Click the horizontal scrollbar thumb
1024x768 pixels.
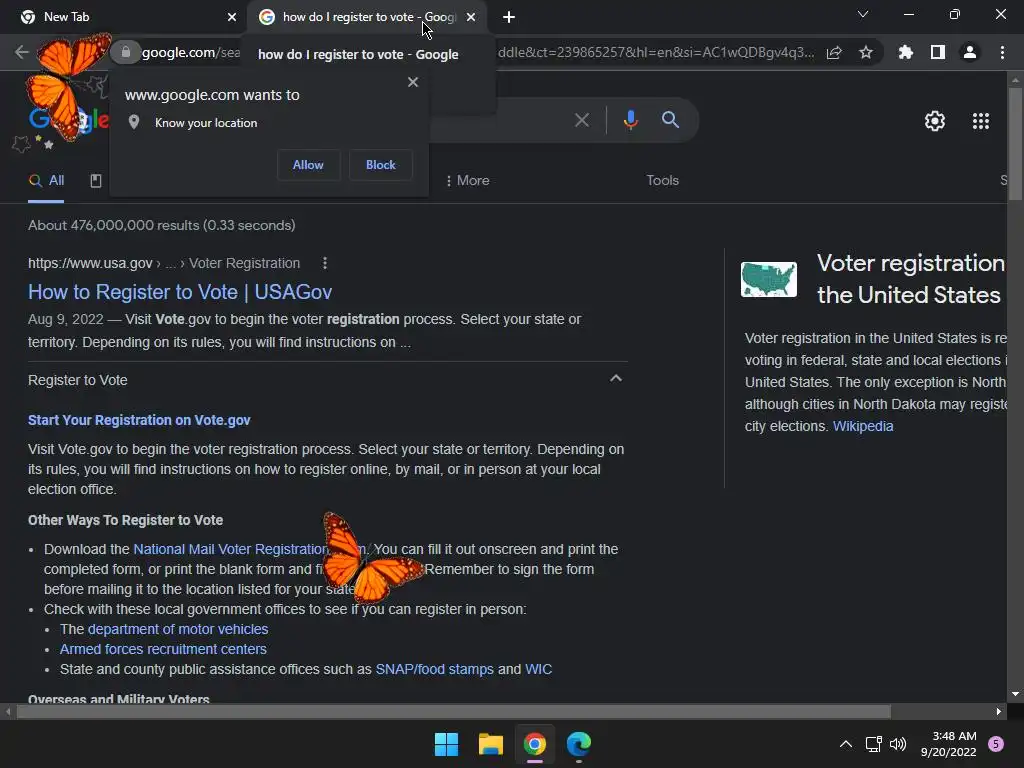[x=453, y=711]
